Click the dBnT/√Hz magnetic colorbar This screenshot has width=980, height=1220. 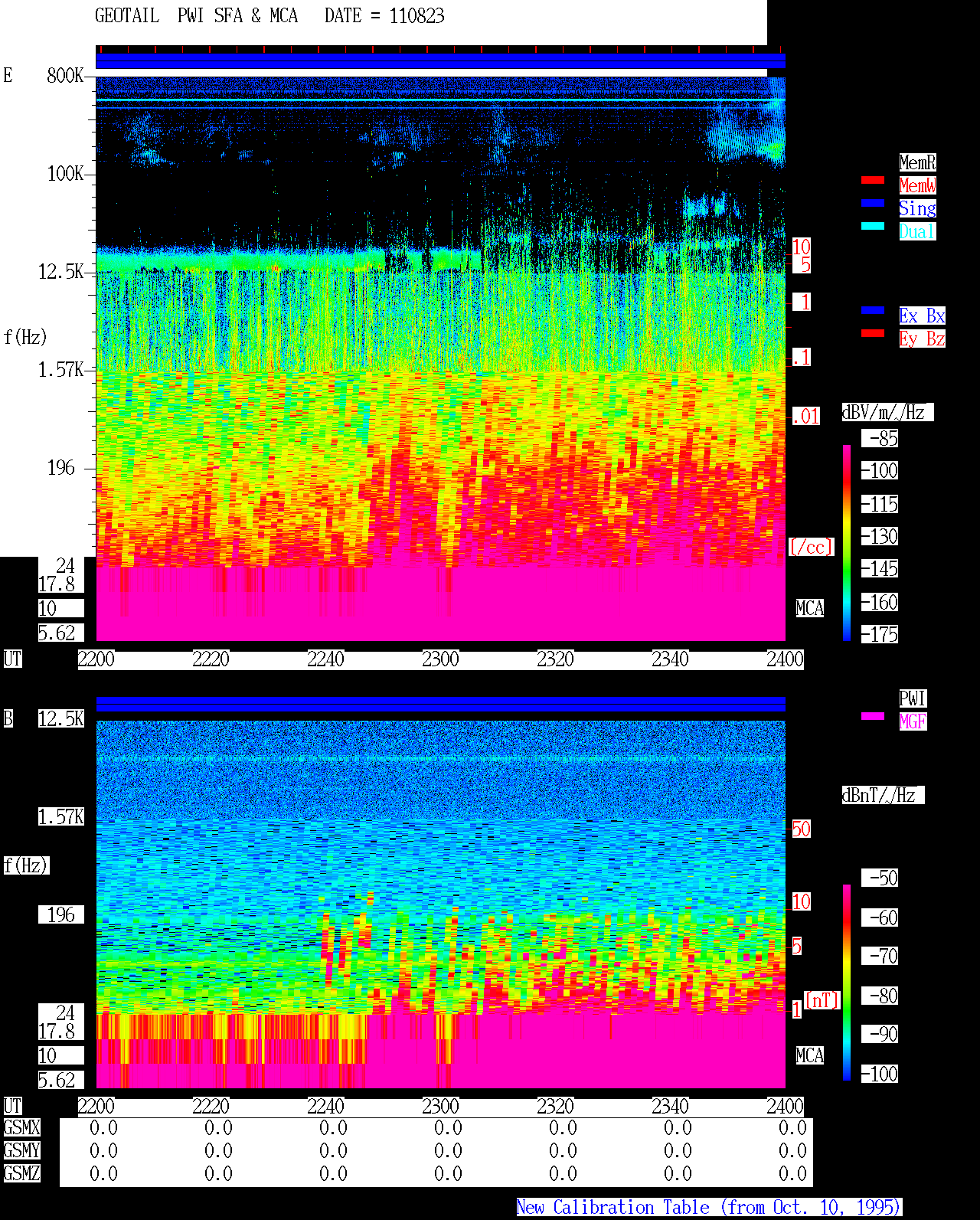click(847, 983)
